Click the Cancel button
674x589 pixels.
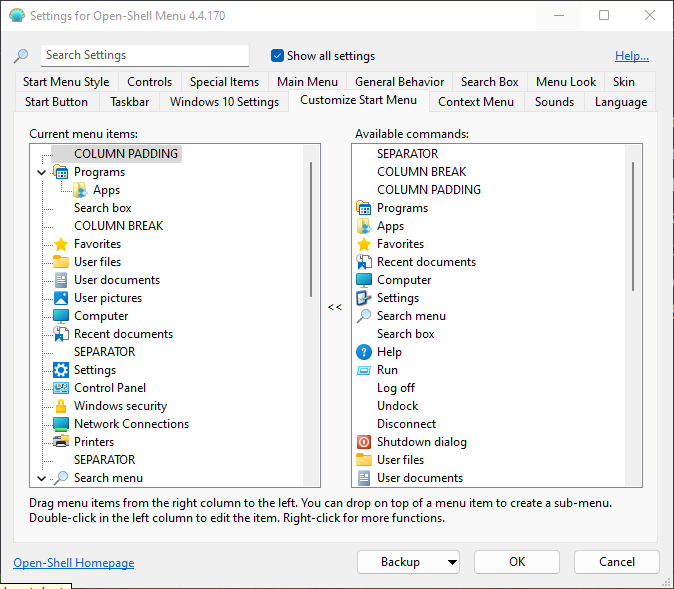tap(617, 562)
